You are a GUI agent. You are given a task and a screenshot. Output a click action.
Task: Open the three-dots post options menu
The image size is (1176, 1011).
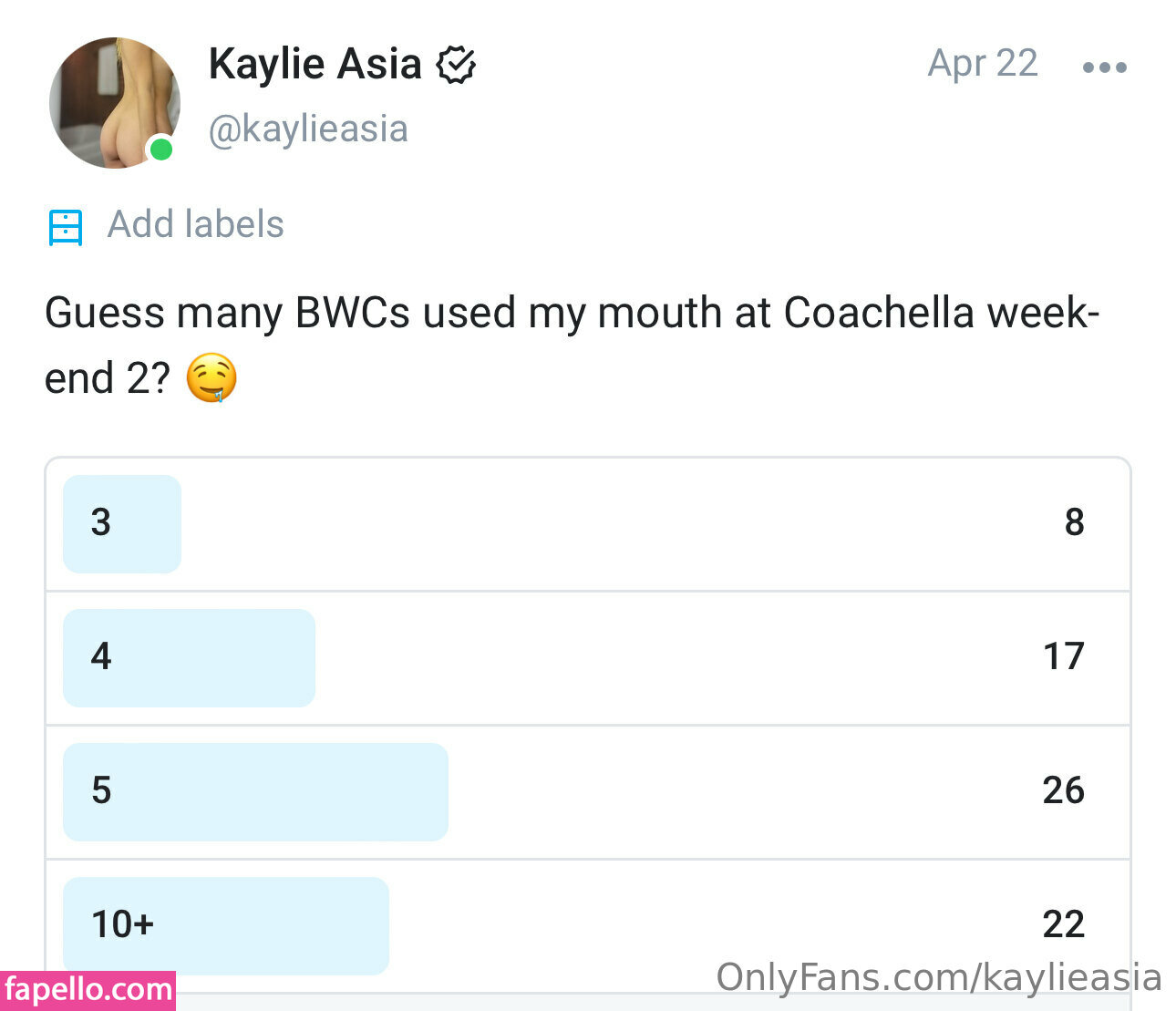pos(1104,67)
